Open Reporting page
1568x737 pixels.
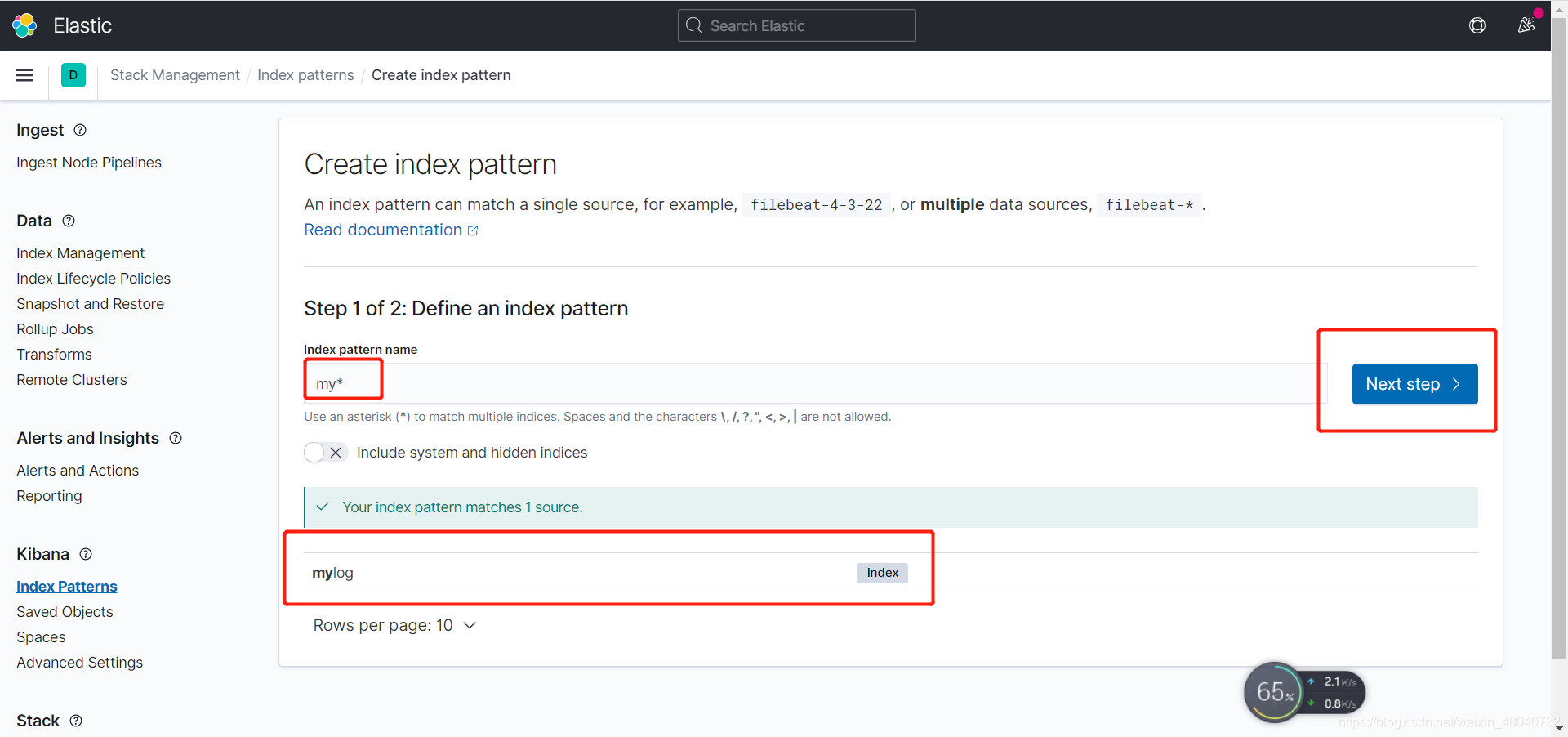49,496
